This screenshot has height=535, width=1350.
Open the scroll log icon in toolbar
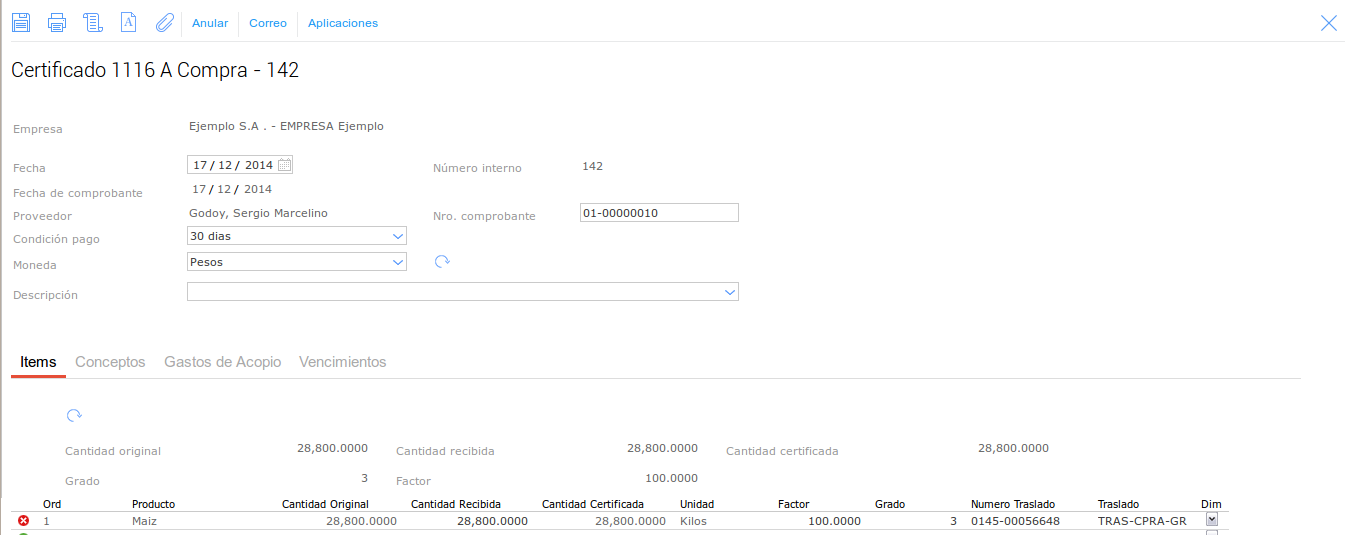(93, 22)
